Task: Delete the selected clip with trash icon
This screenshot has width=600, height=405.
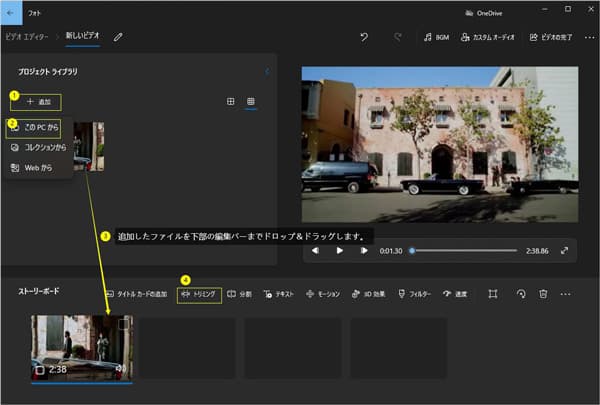Action: coord(543,294)
